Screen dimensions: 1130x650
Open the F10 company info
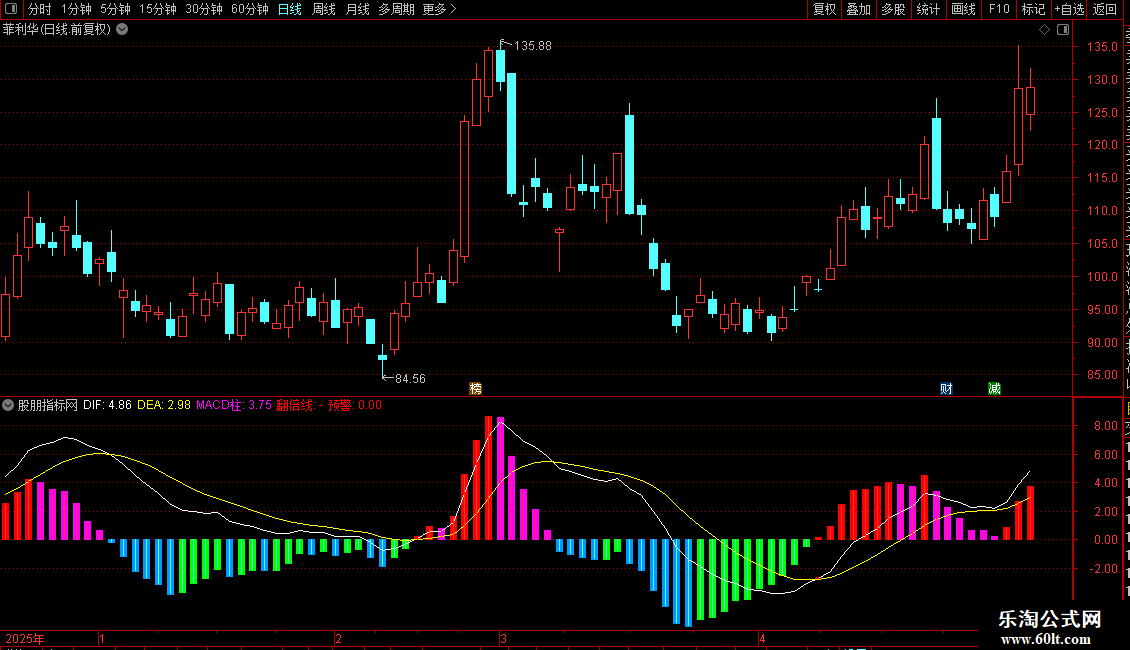(999, 9)
